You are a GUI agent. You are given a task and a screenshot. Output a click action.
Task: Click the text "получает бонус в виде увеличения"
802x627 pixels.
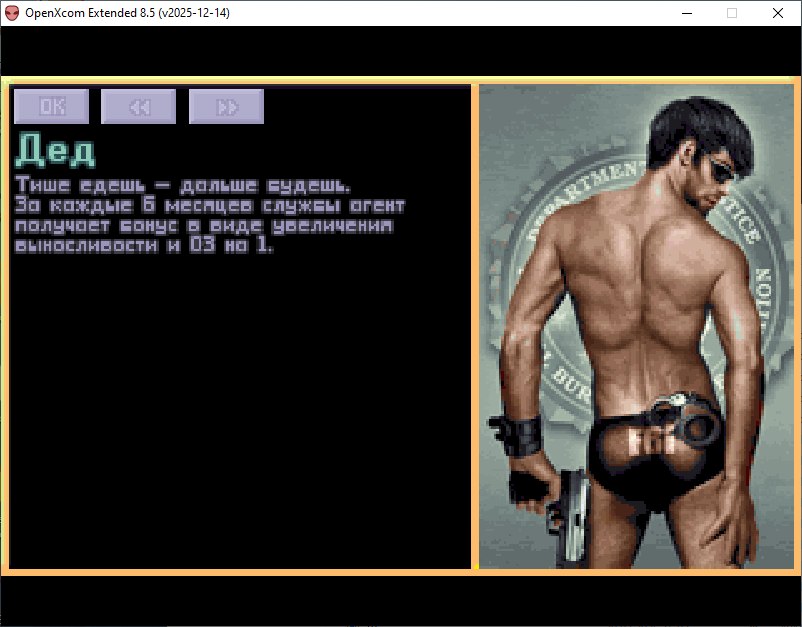click(204, 226)
